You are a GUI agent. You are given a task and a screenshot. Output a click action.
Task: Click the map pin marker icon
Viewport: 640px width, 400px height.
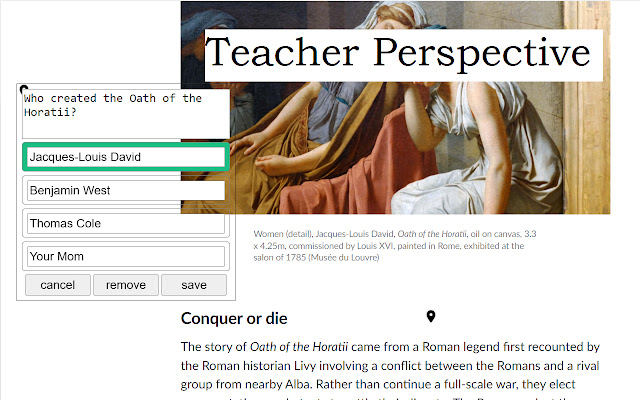(x=431, y=317)
